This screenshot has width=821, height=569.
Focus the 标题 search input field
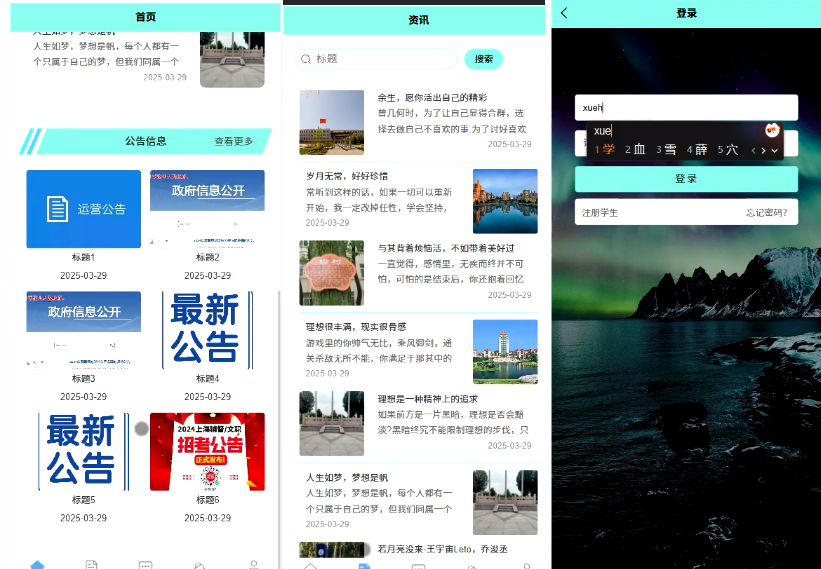click(x=376, y=59)
